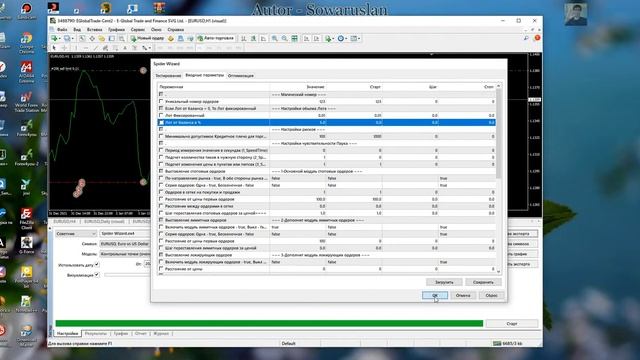This screenshot has height=360, width=640.
Task: Open dropdown arrow beside periodicity clock icon
Action: [346, 38]
